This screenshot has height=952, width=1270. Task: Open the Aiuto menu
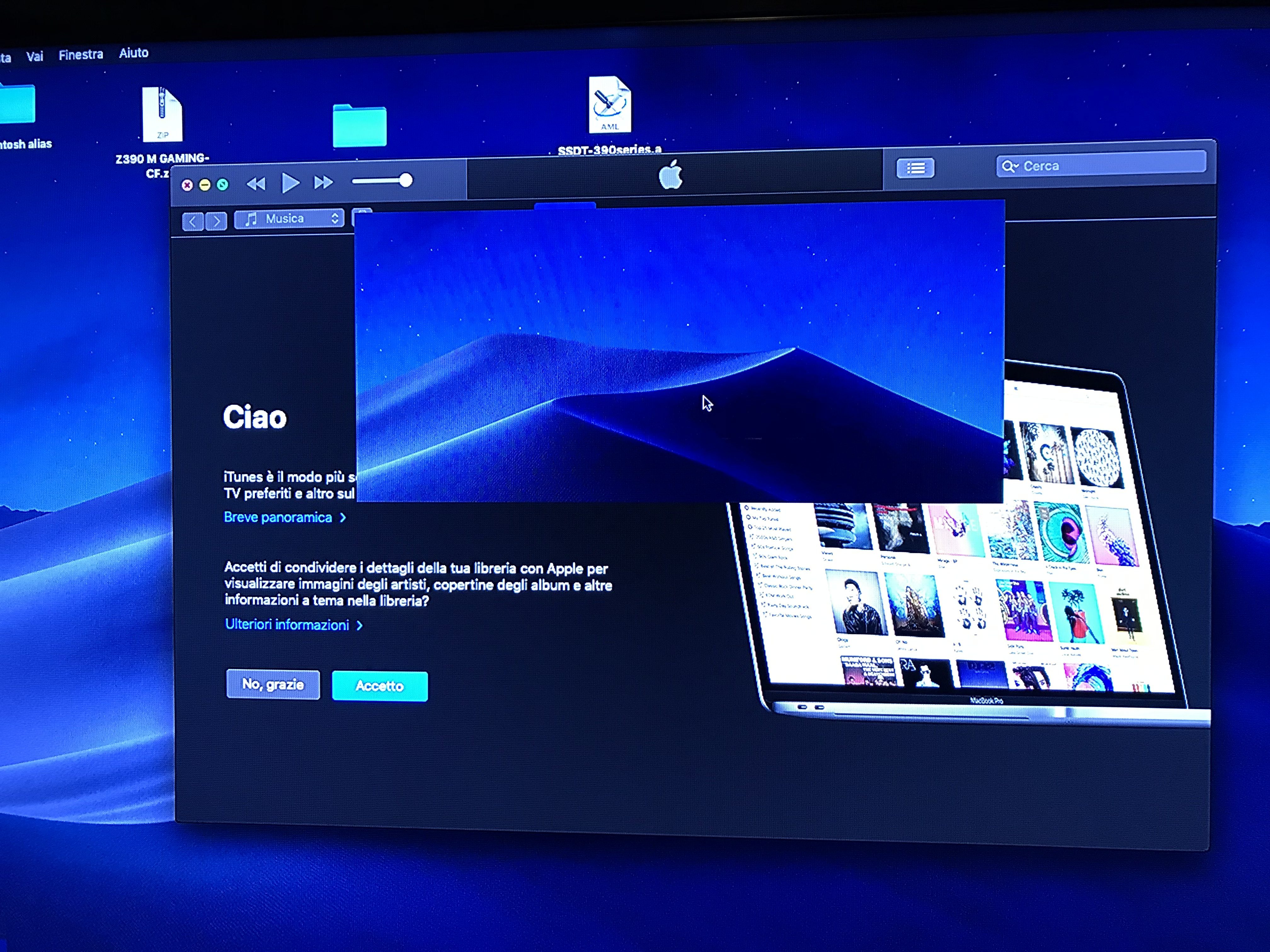pyautogui.click(x=134, y=53)
